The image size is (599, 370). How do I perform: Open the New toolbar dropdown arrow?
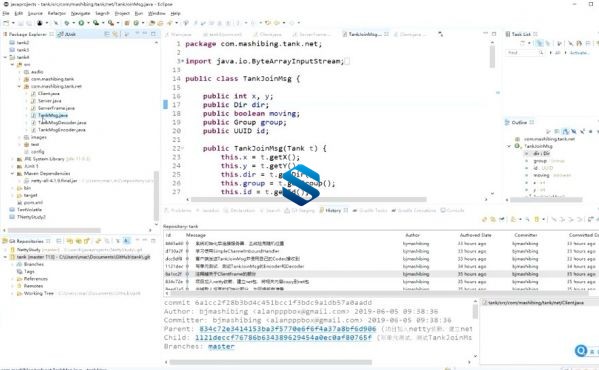pyautogui.click(x=13, y=23)
